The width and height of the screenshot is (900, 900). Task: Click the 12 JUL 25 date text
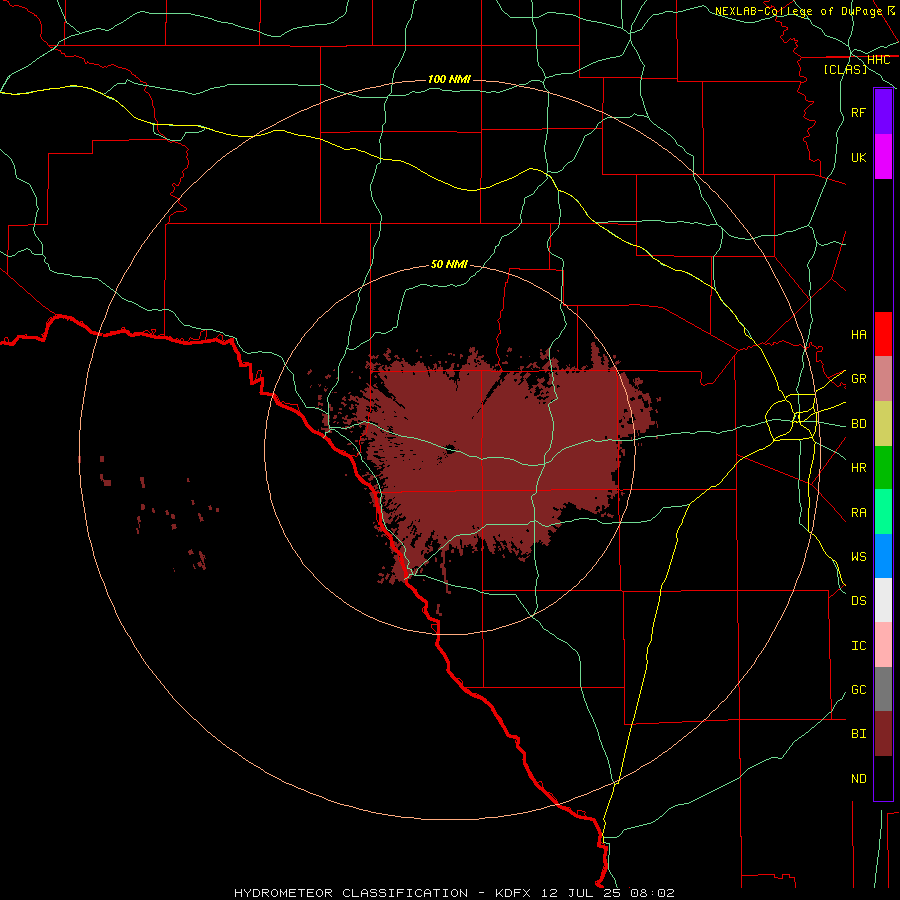(581, 893)
